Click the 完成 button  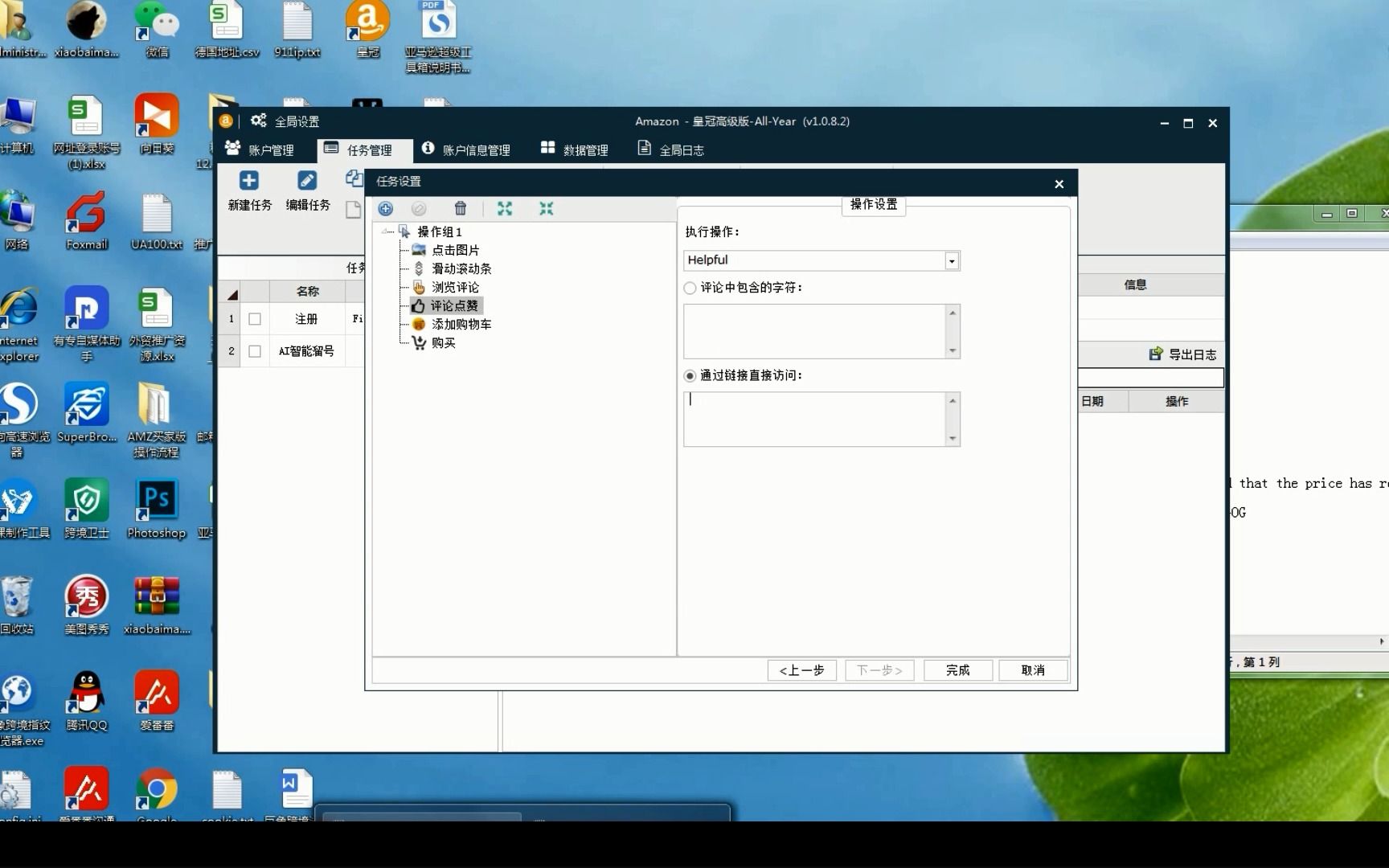click(x=957, y=670)
